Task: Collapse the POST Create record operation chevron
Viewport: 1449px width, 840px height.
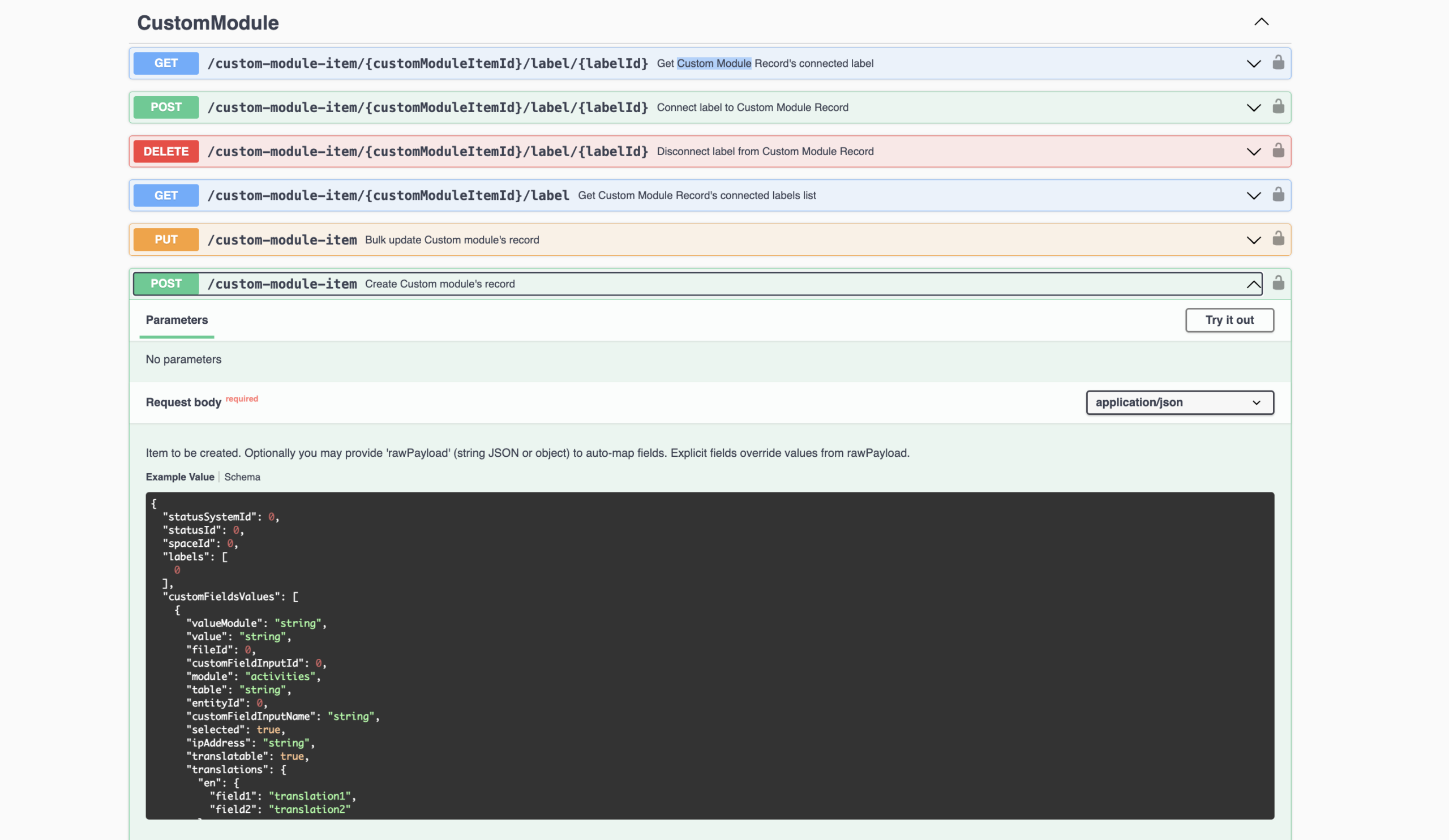Action: coord(1253,284)
